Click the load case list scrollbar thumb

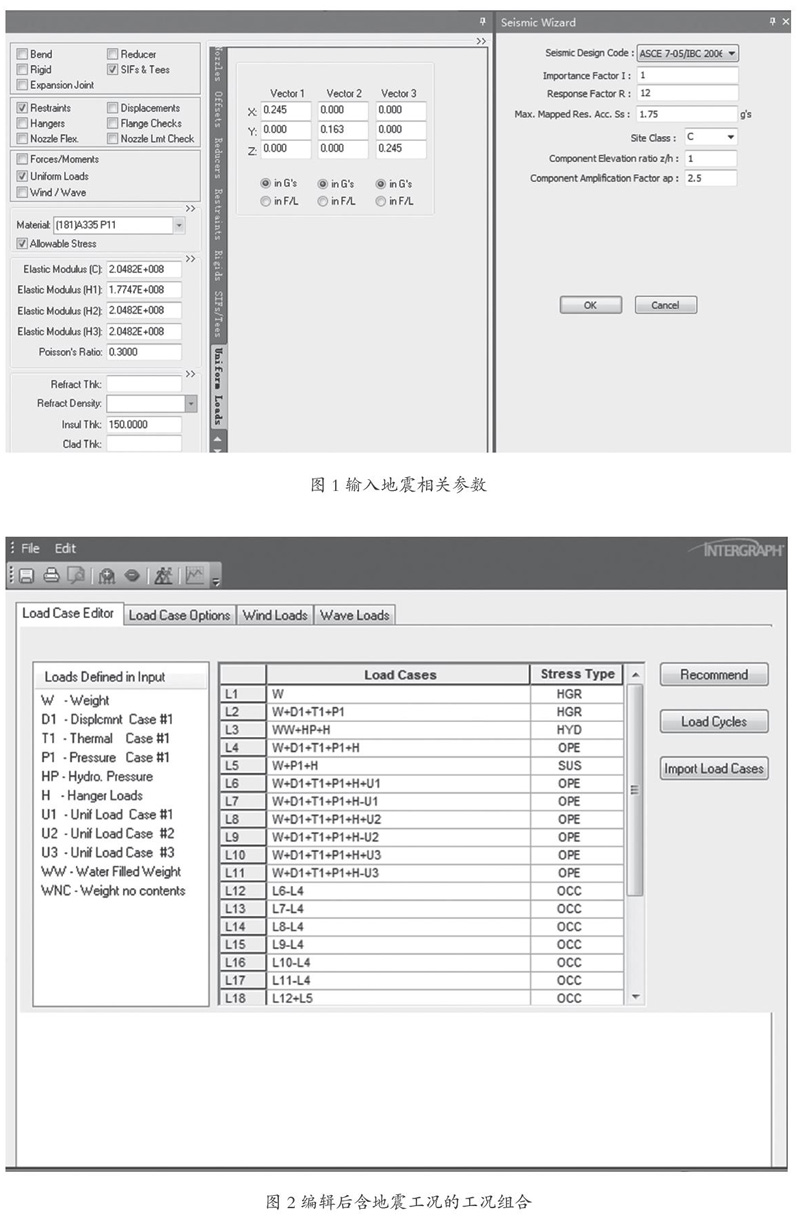(x=636, y=790)
